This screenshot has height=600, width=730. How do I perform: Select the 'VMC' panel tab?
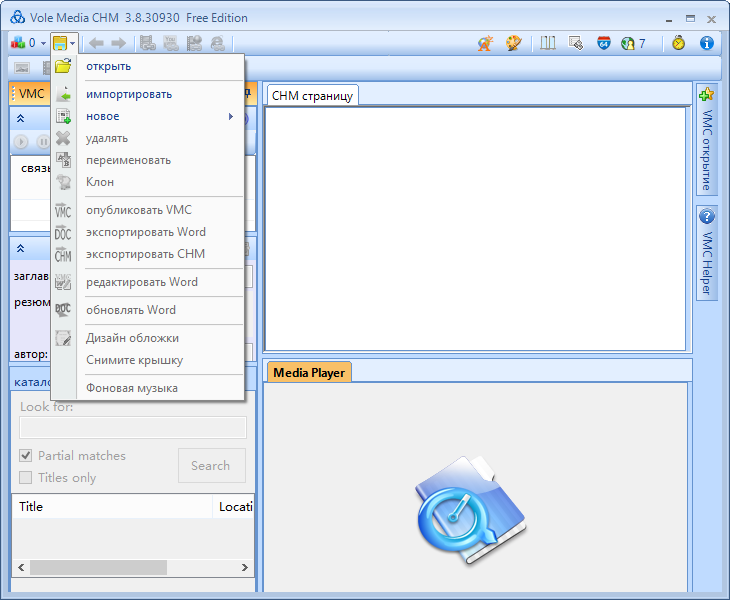(x=31, y=94)
